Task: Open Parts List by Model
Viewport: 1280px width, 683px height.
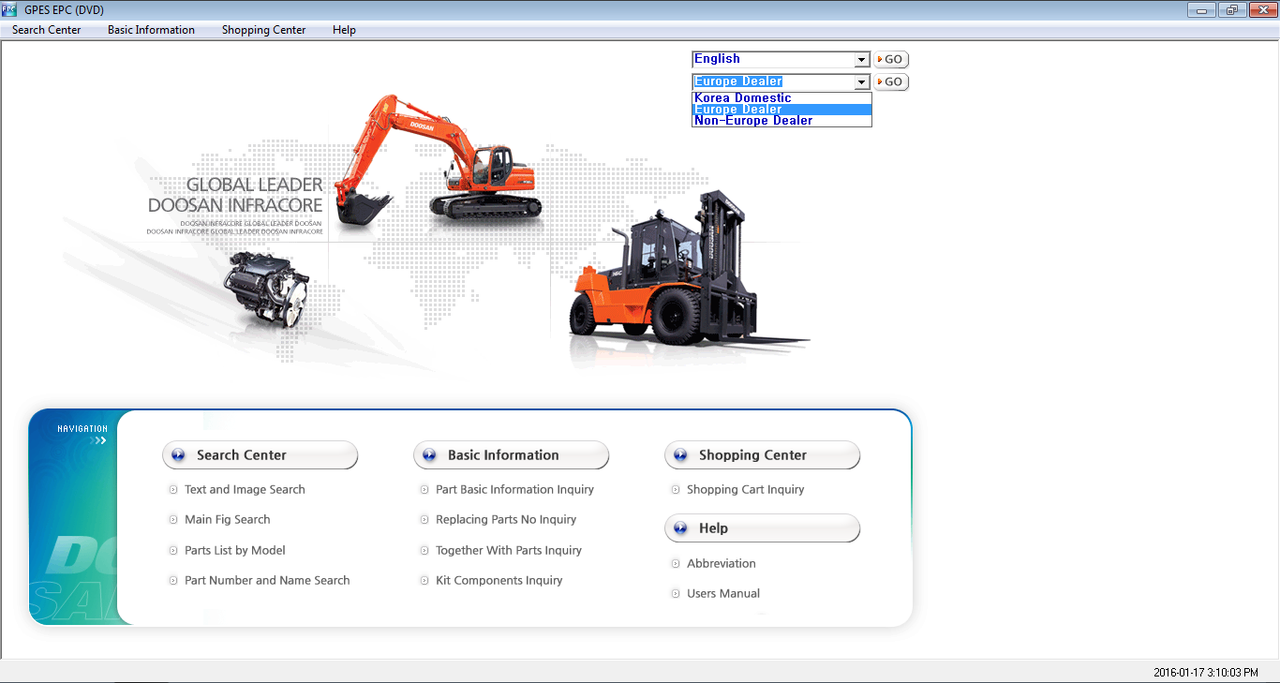Action: tap(235, 551)
